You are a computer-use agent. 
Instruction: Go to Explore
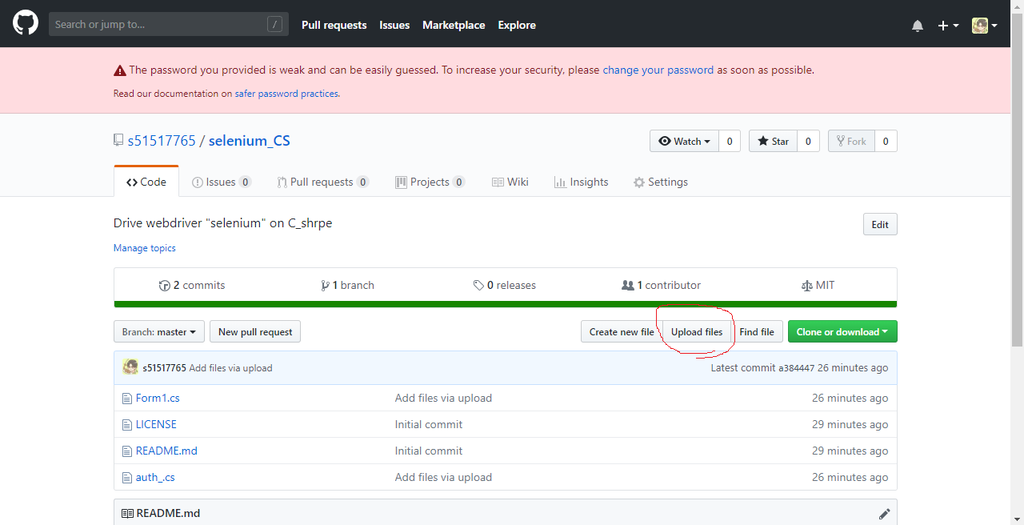tap(517, 25)
